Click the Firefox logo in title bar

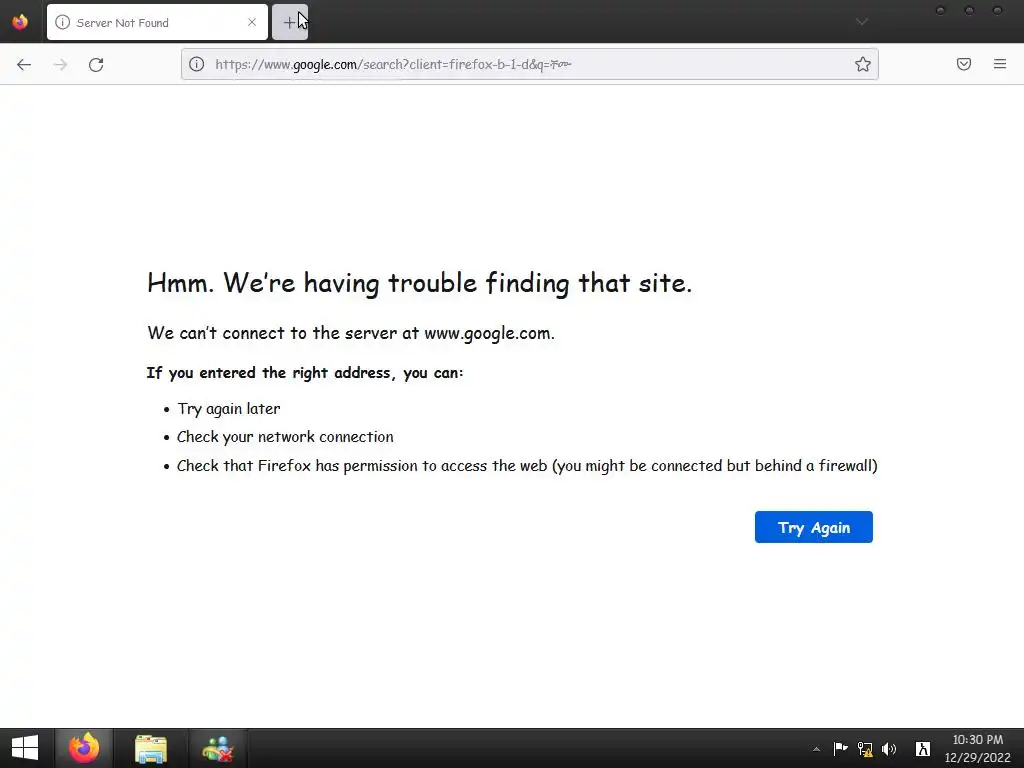pos(20,22)
